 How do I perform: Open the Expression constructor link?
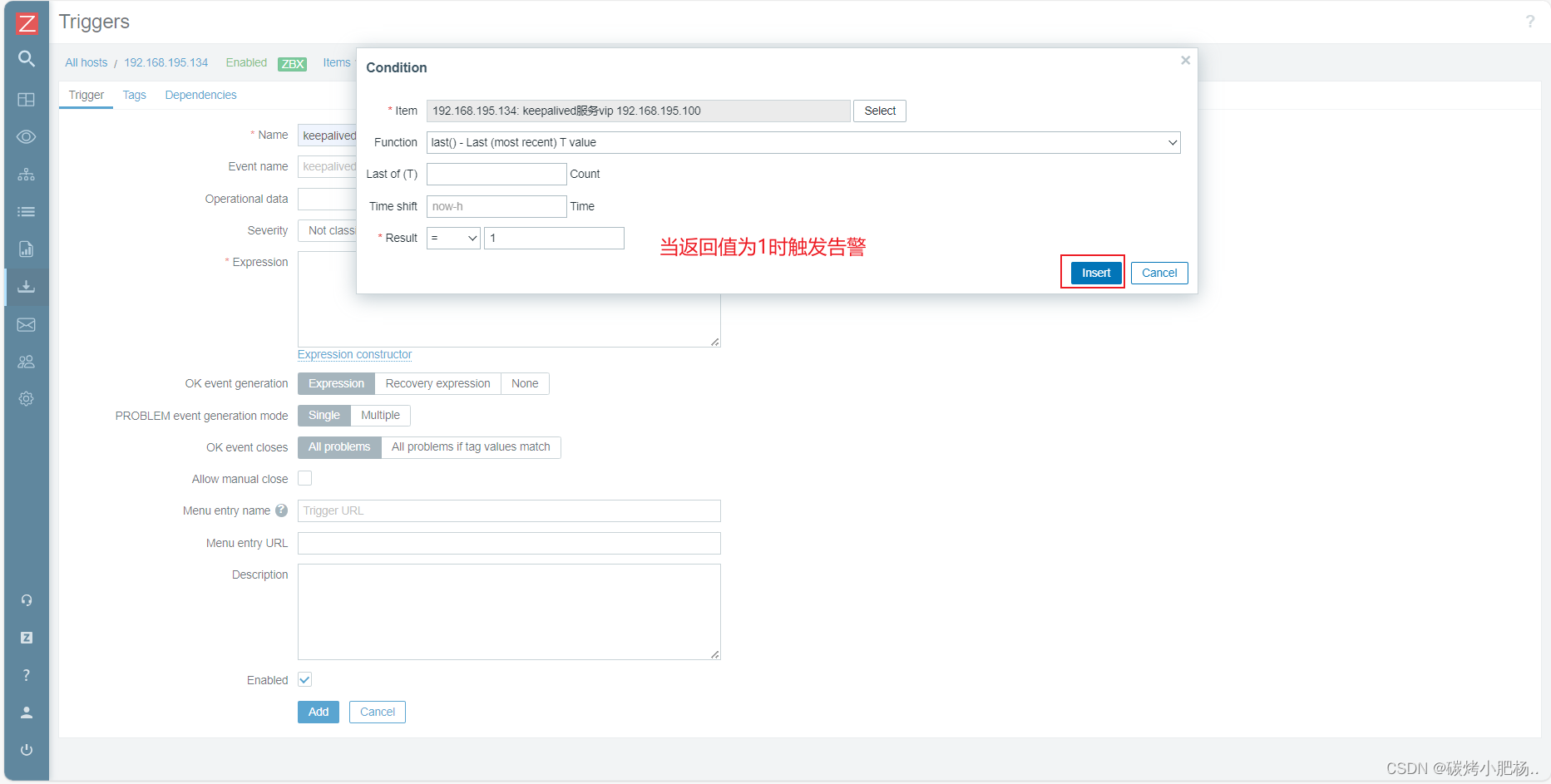pos(355,354)
